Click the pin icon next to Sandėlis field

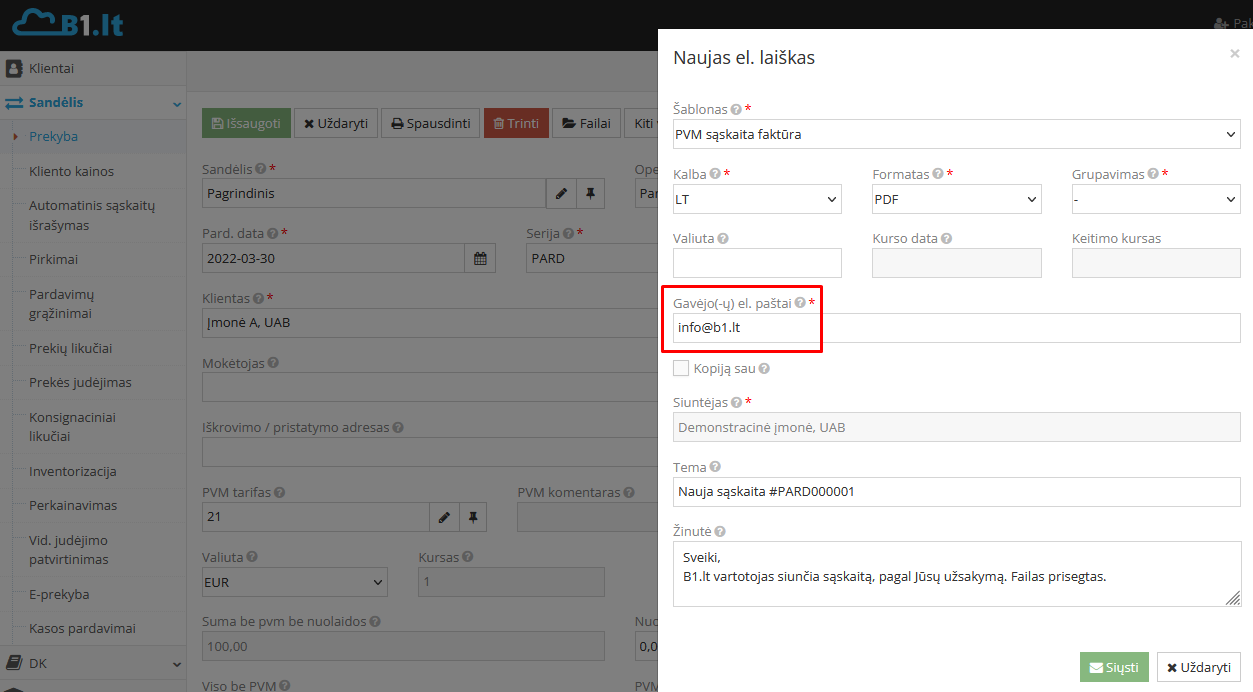[x=590, y=193]
